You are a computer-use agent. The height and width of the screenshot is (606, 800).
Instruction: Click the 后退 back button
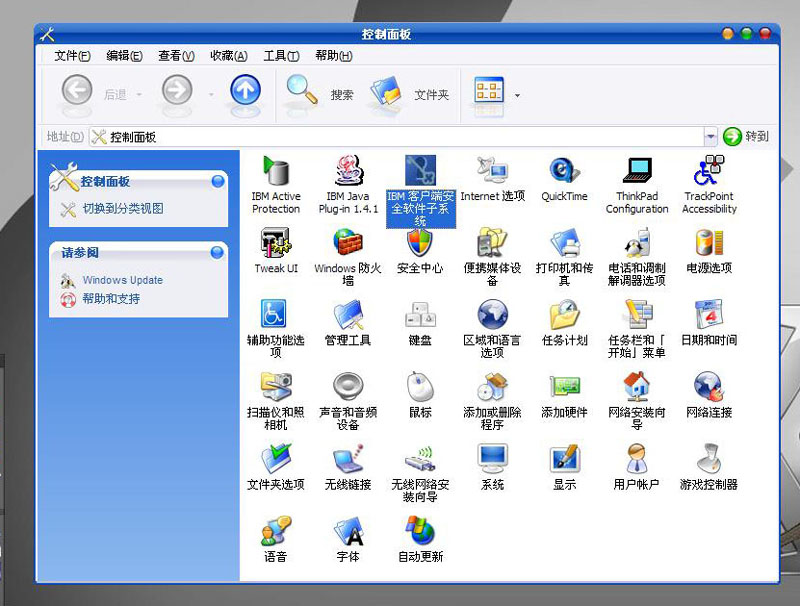[94, 92]
